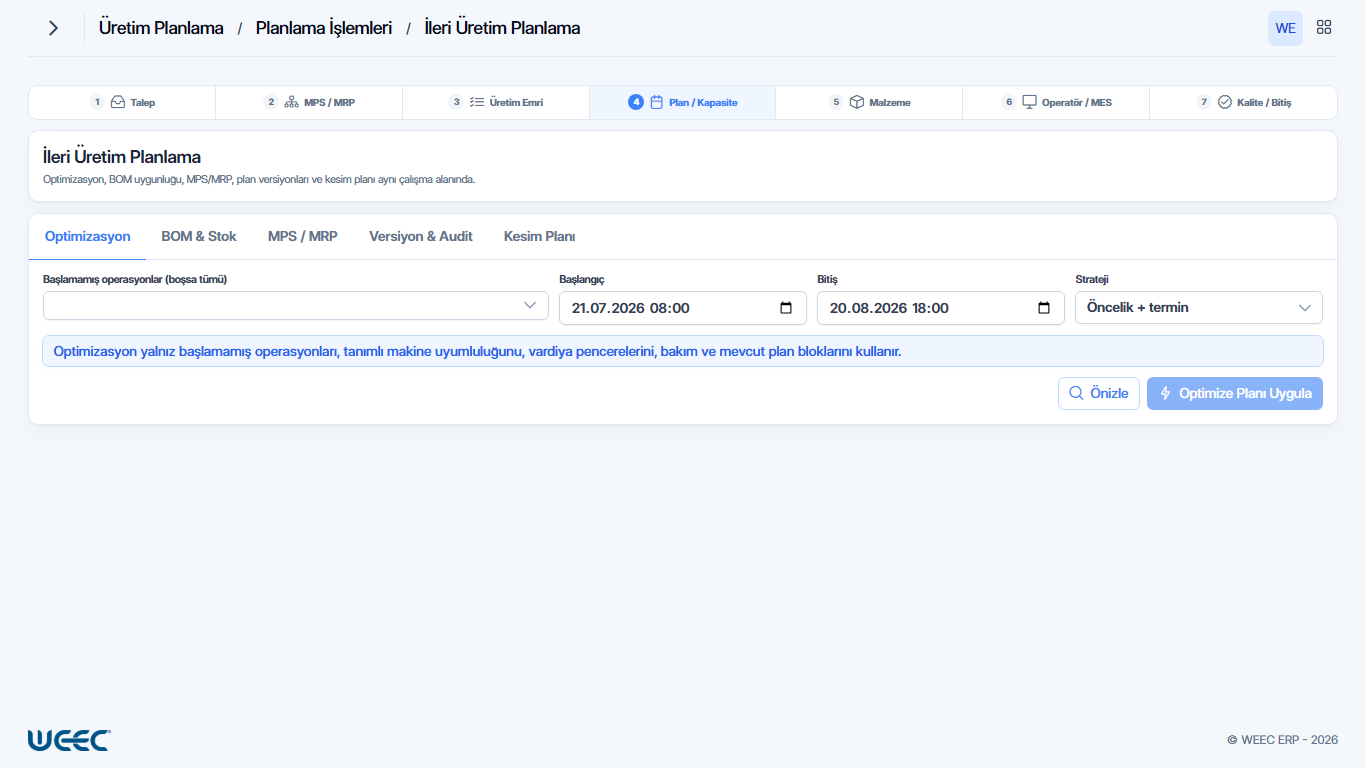This screenshot has height=768, width=1366.
Task: Click the Plan / Kapasite calendar icon
Action: pos(657,102)
